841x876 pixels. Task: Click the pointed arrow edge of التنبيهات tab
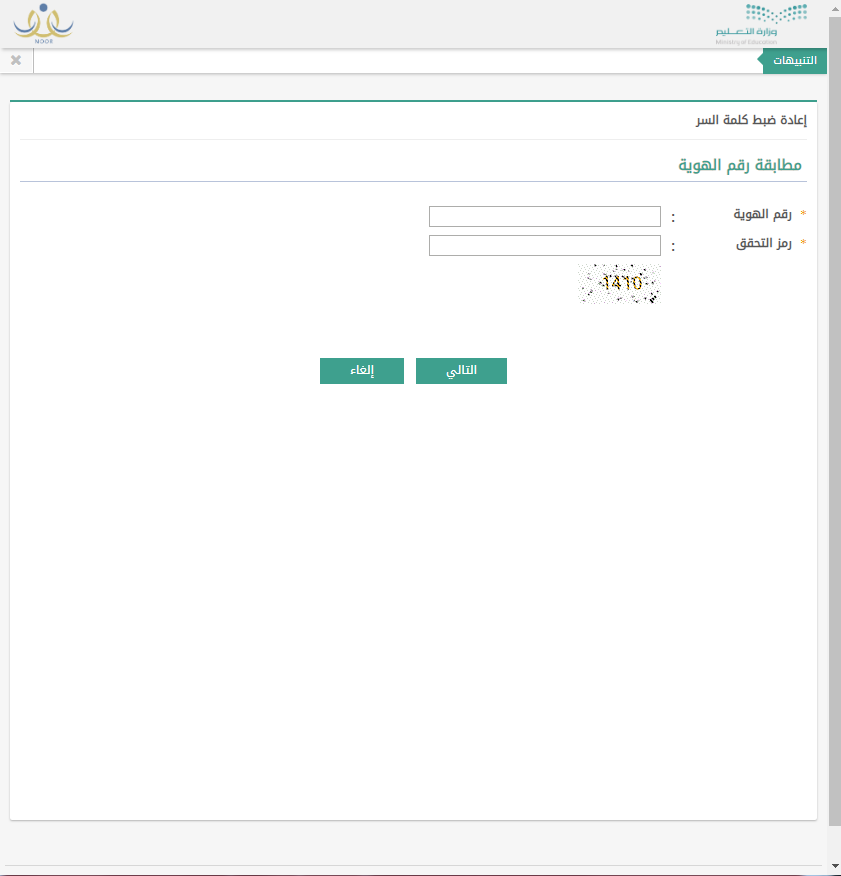(767, 62)
